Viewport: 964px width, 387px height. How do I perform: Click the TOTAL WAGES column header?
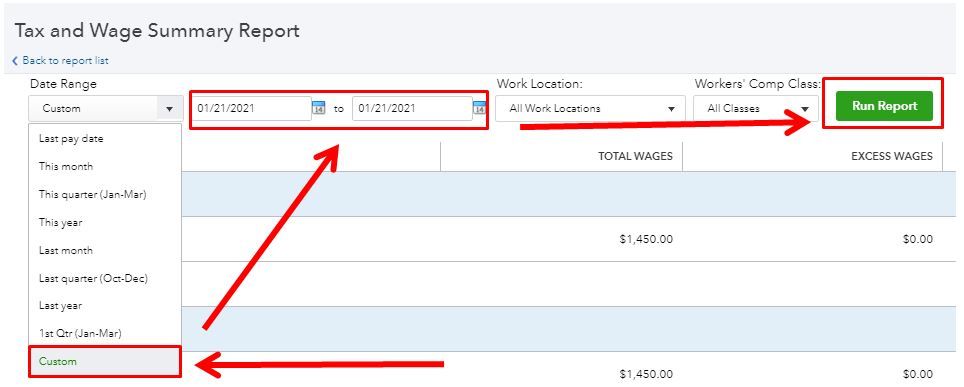tap(635, 156)
